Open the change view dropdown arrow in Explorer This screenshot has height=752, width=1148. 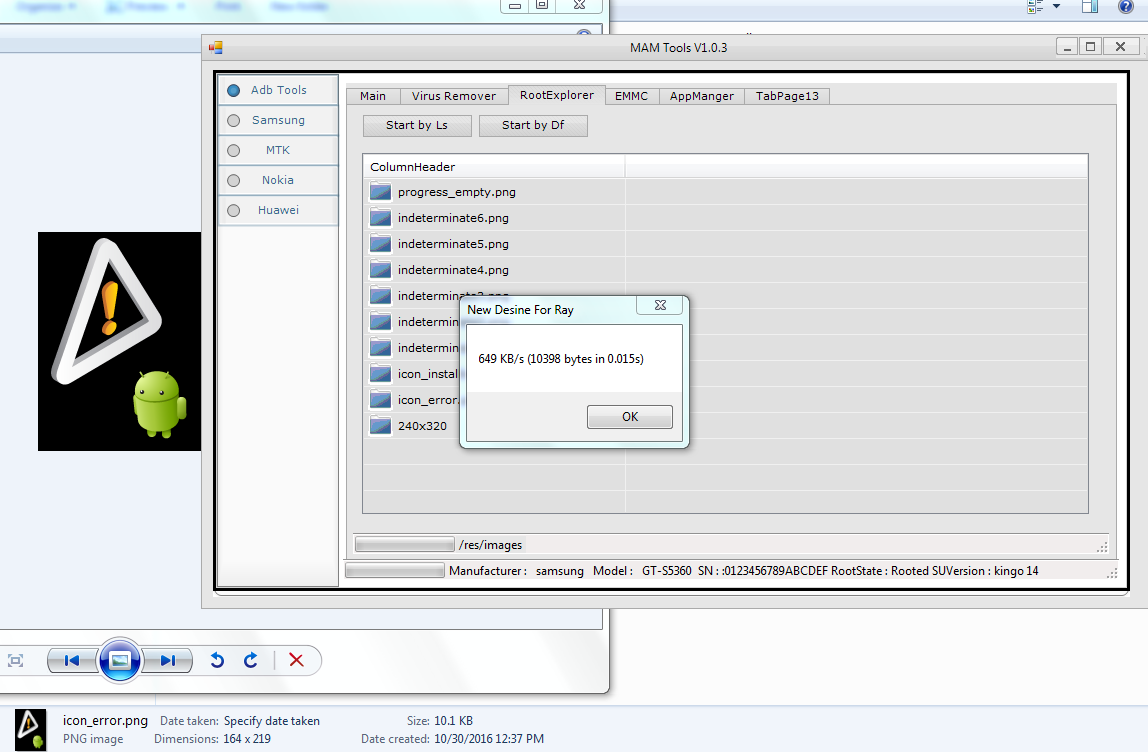[1056, 7]
